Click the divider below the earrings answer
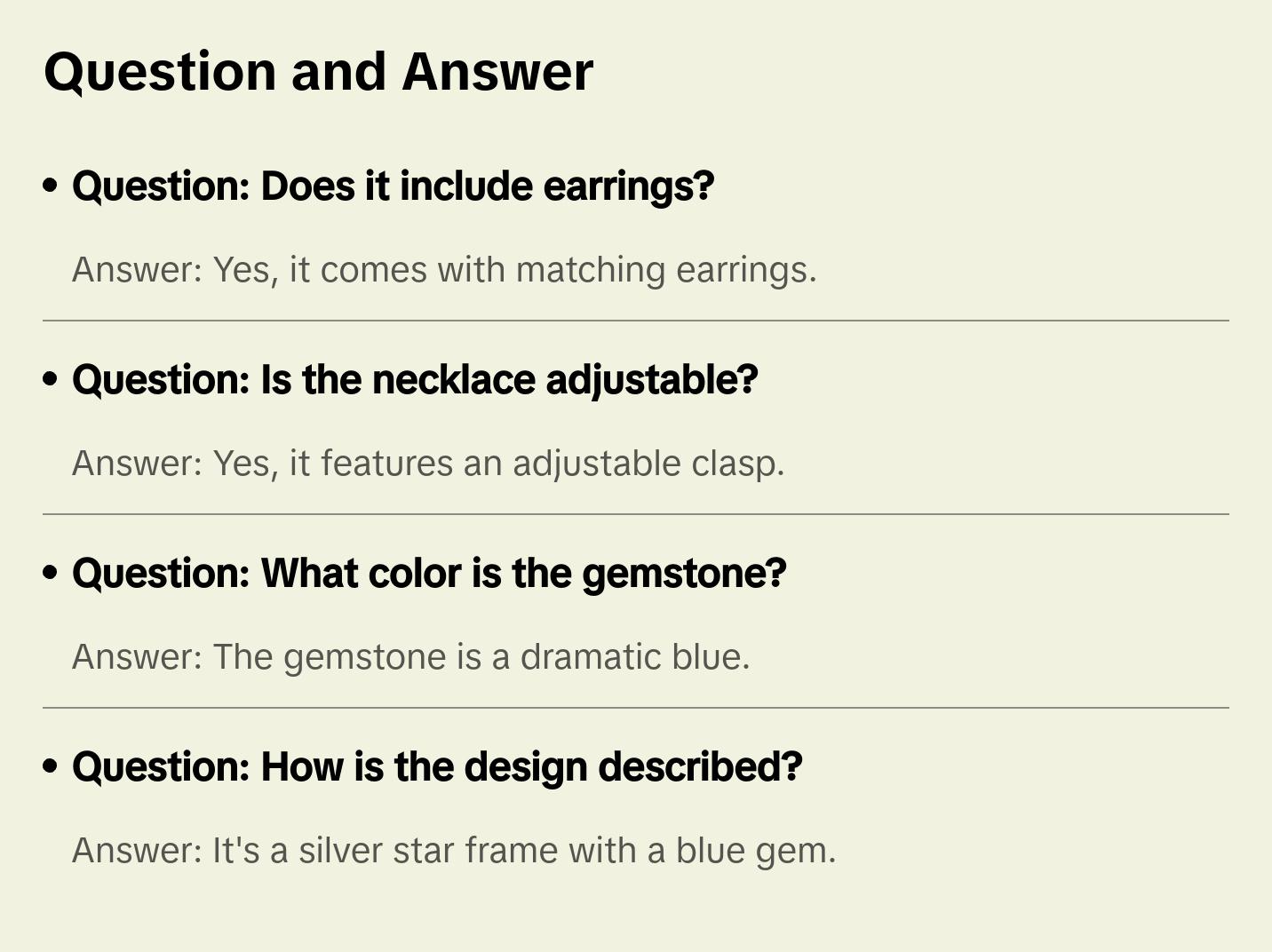Viewport: 1272px width, 952px height. 636,321
